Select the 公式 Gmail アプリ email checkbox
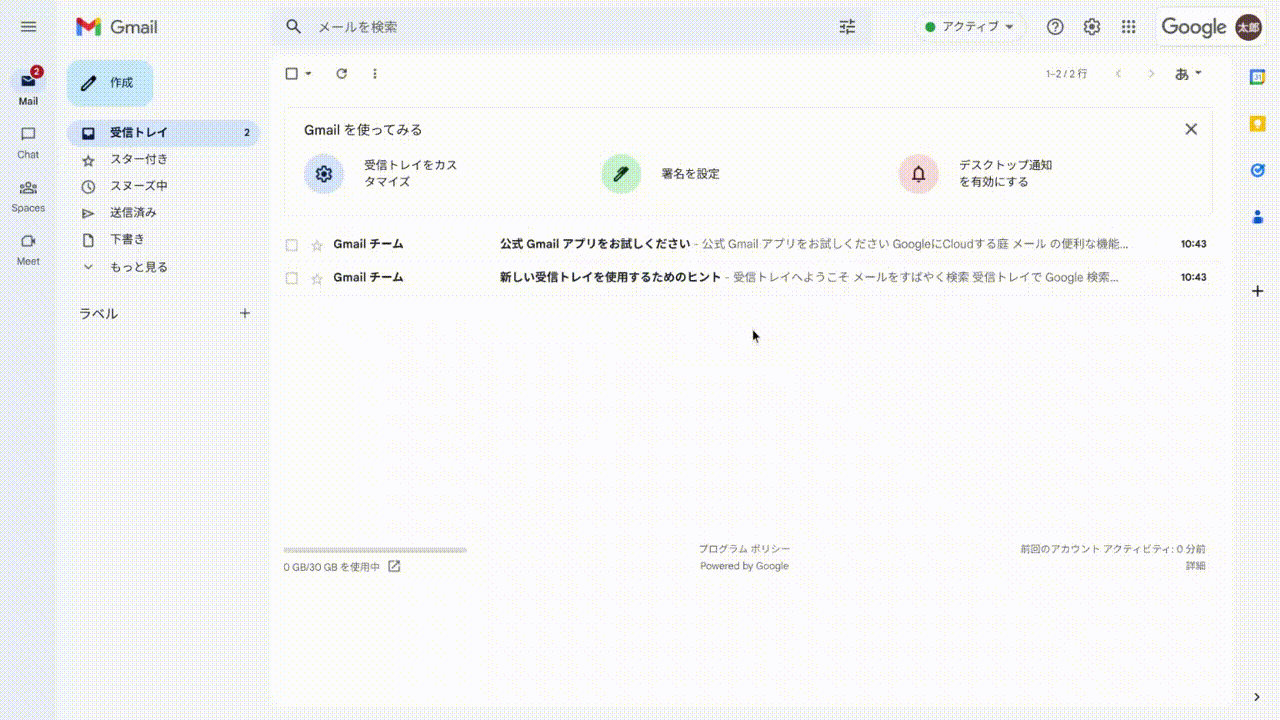 [x=292, y=245]
